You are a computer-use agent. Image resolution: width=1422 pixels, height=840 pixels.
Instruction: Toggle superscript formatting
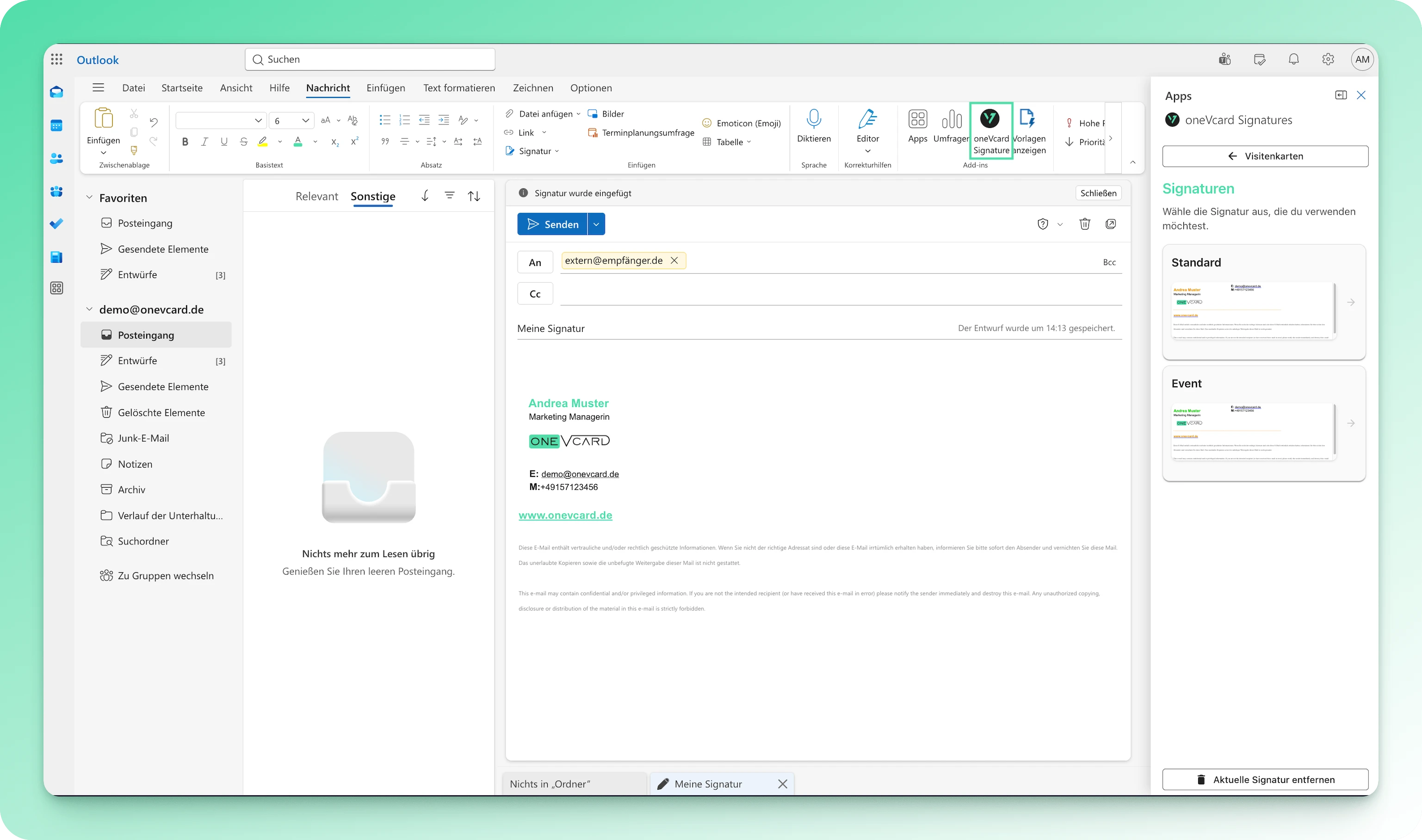pyautogui.click(x=355, y=142)
